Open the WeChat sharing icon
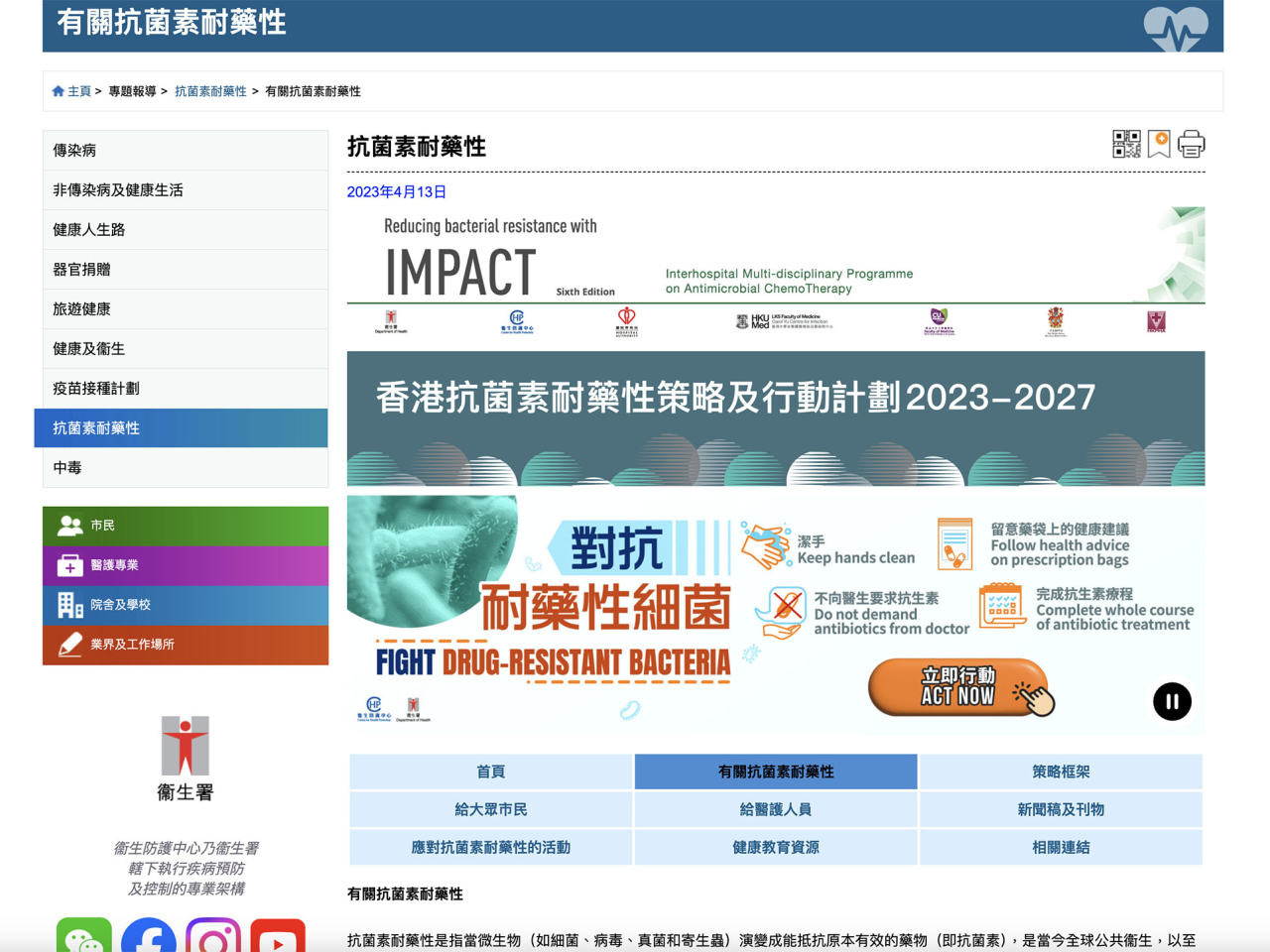The width and height of the screenshot is (1270, 952). pyautogui.click(x=84, y=938)
